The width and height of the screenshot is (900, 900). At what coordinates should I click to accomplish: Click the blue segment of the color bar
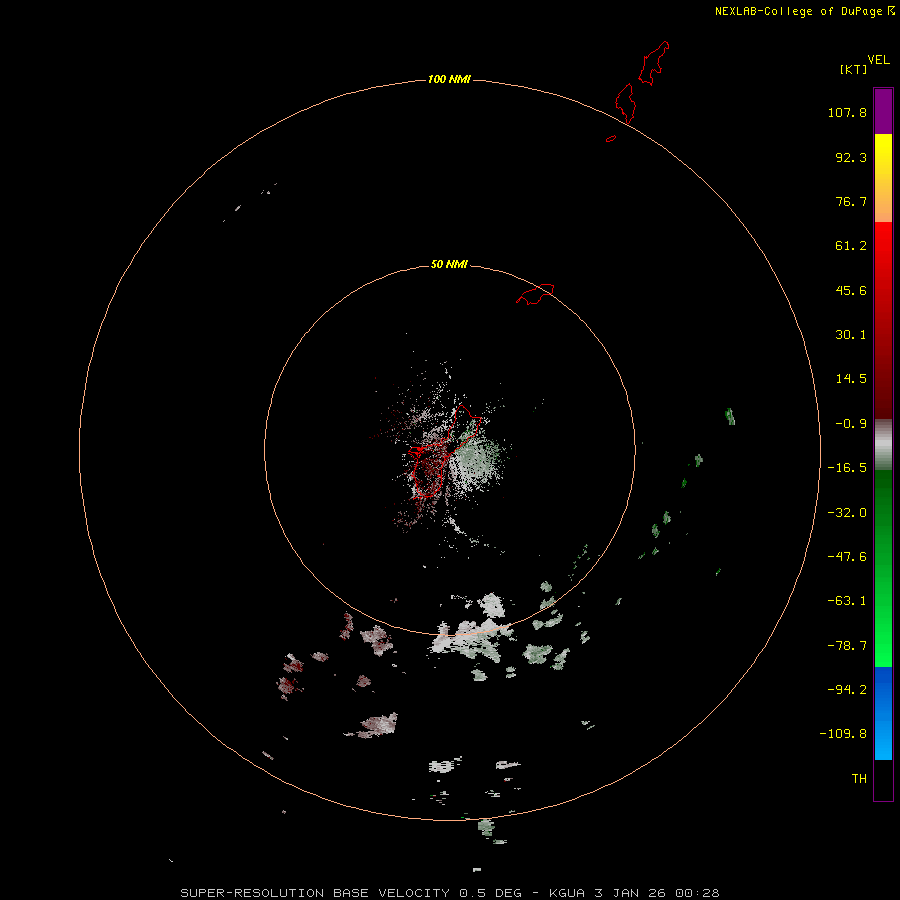coord(883,713)
